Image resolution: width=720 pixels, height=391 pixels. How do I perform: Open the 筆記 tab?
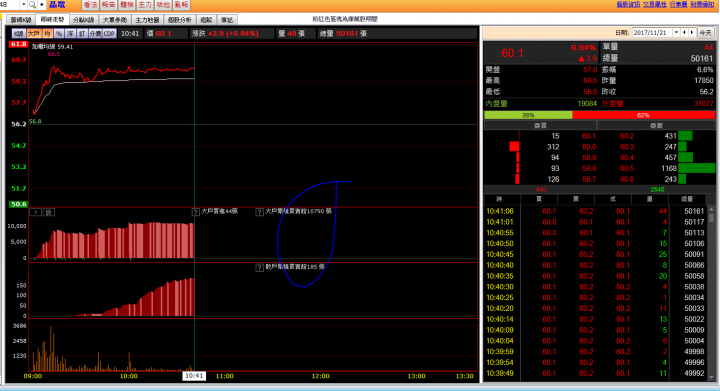pos(227,20)
